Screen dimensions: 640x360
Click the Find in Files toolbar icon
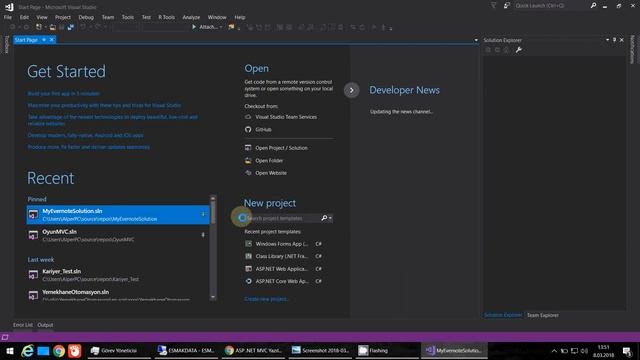point(231,27)
